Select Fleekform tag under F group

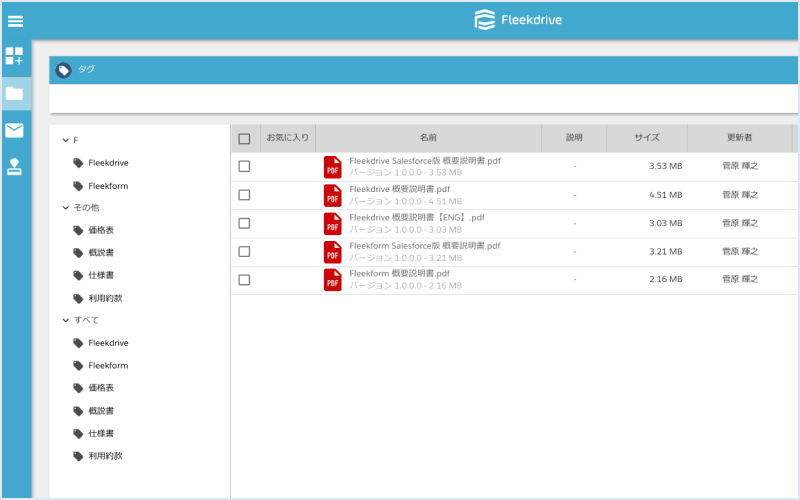pos(101,186)
